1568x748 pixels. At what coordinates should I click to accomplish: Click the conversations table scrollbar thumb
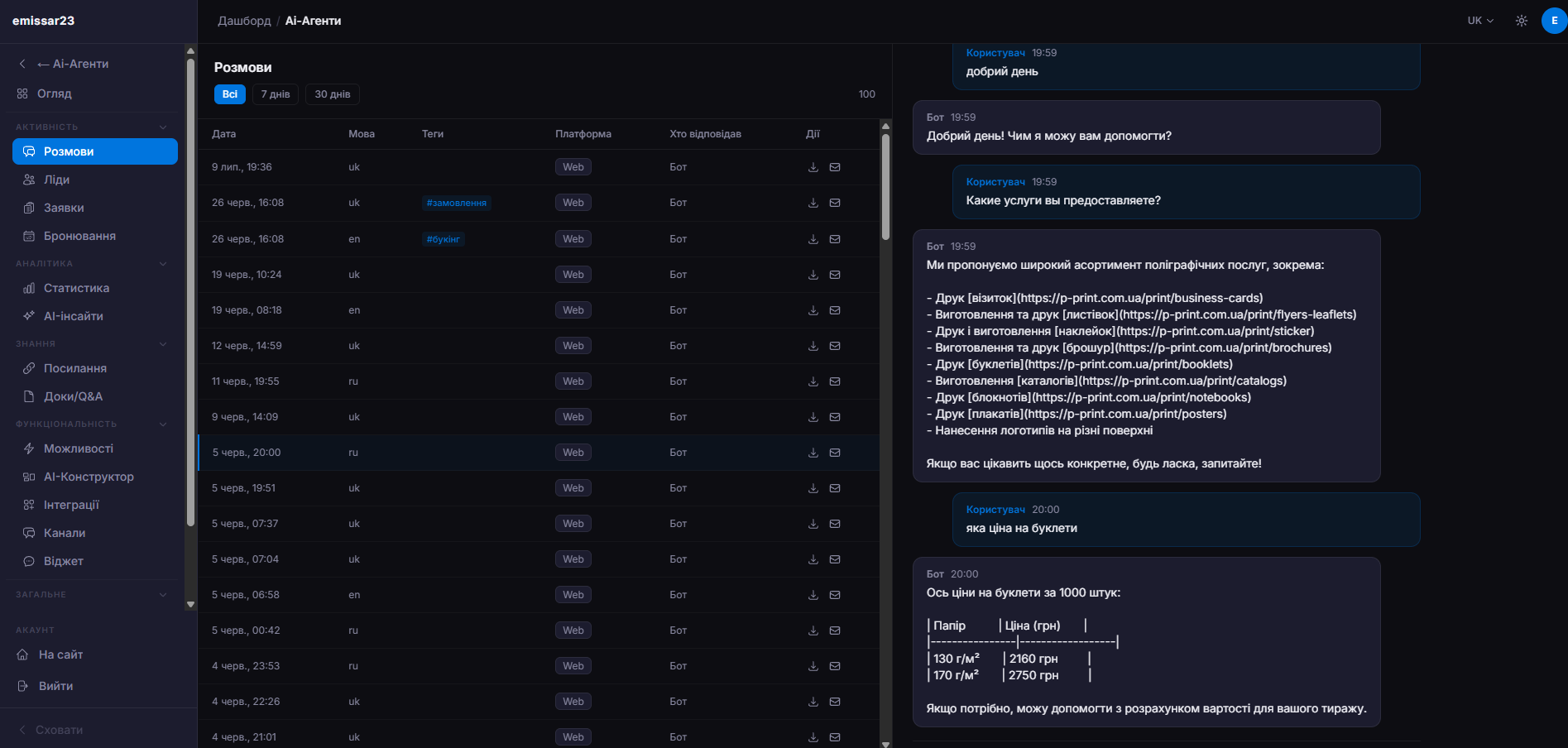tap(885, 187)
